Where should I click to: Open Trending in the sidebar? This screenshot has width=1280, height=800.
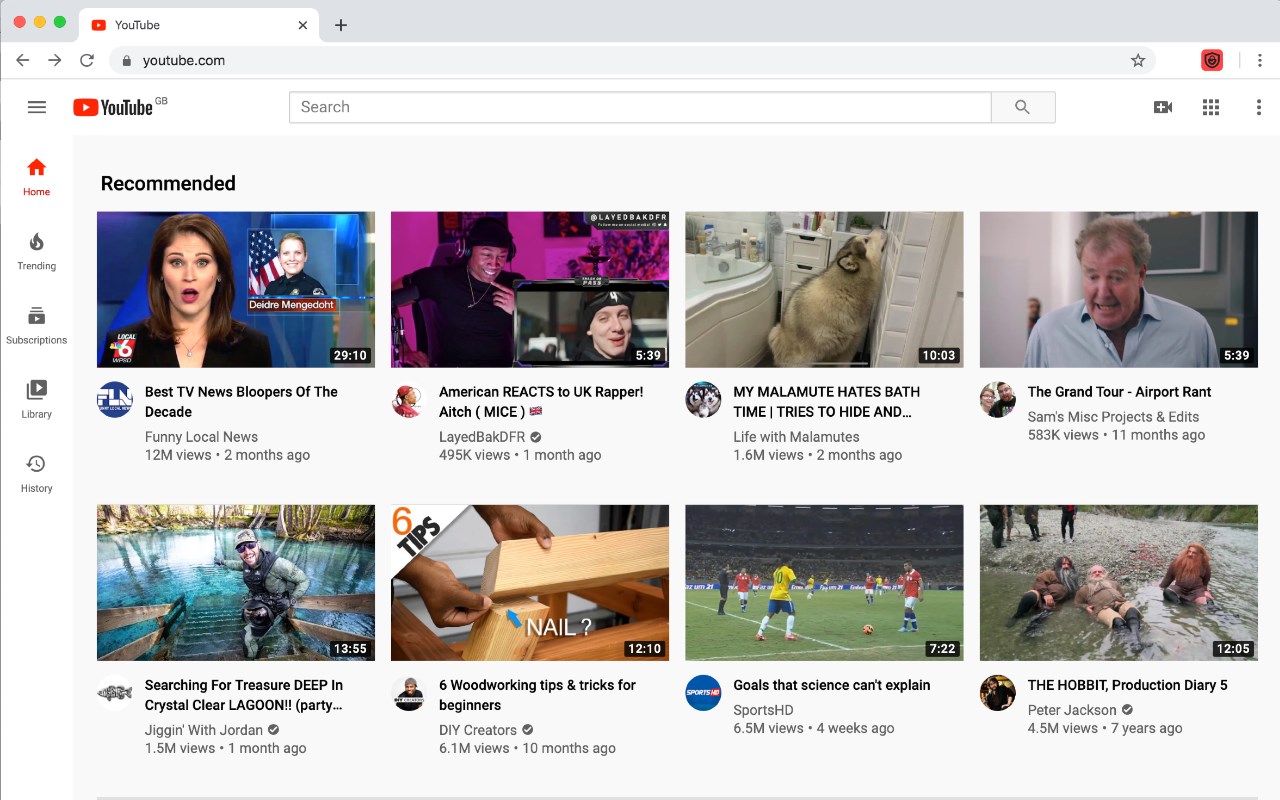point(37,251)
